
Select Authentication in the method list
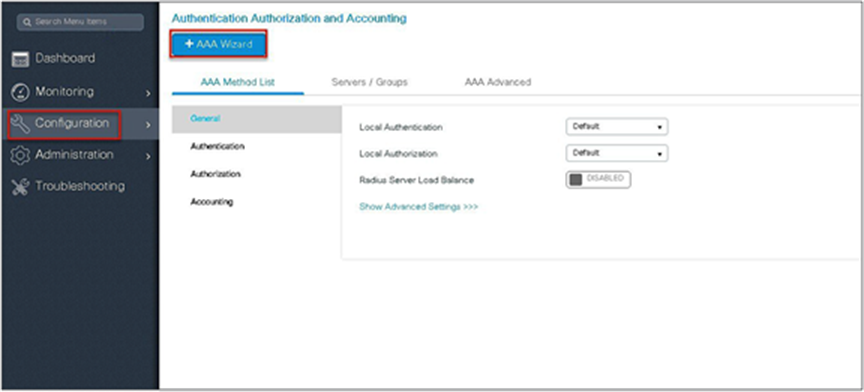217,146
